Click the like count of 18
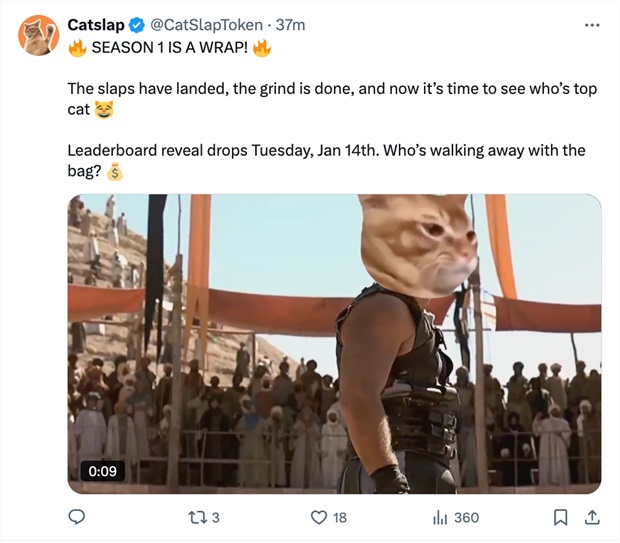The height and width of the screenshot is (543, 620). click(x=340, y=518)
